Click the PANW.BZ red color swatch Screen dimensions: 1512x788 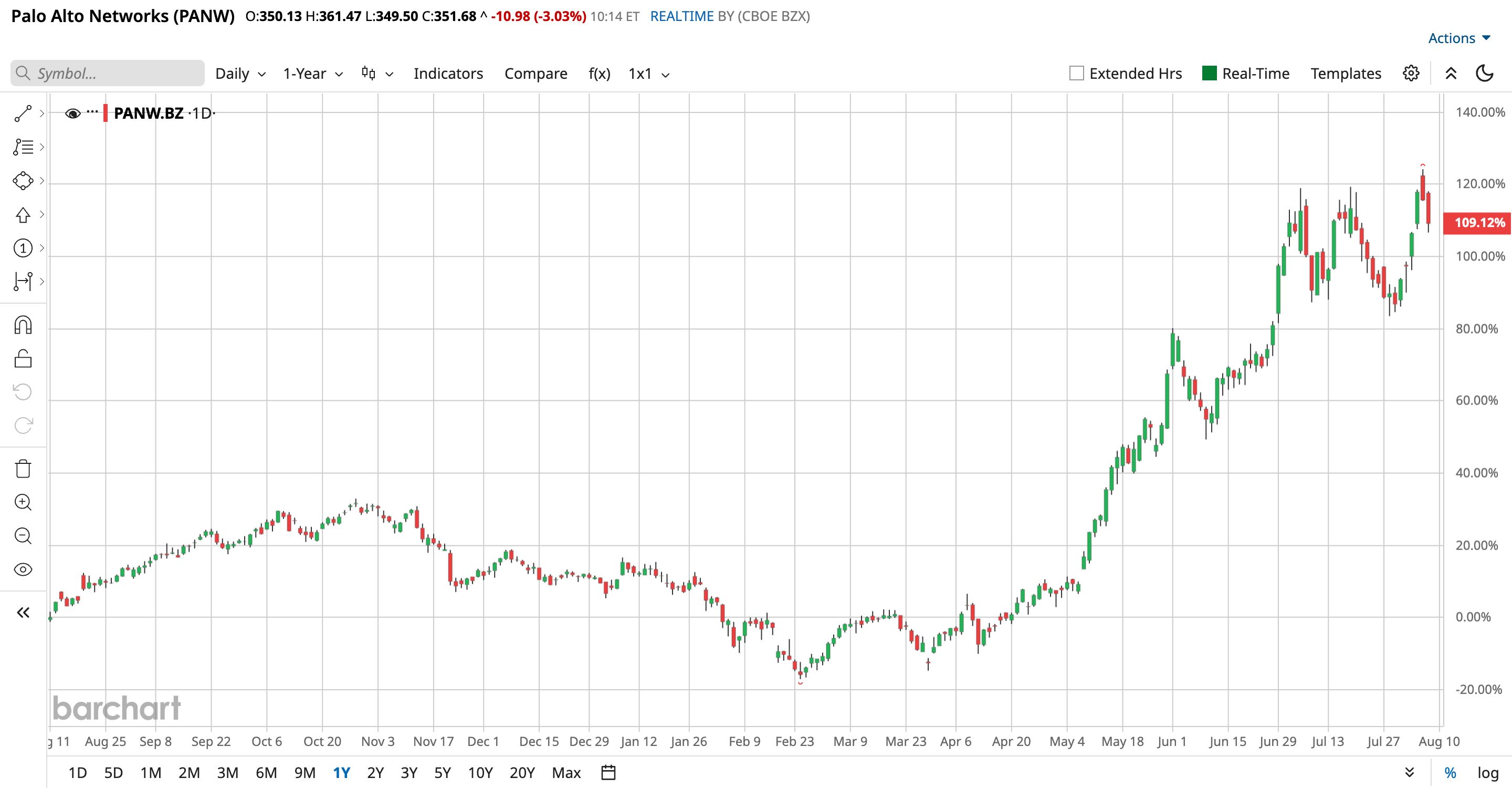106,113
